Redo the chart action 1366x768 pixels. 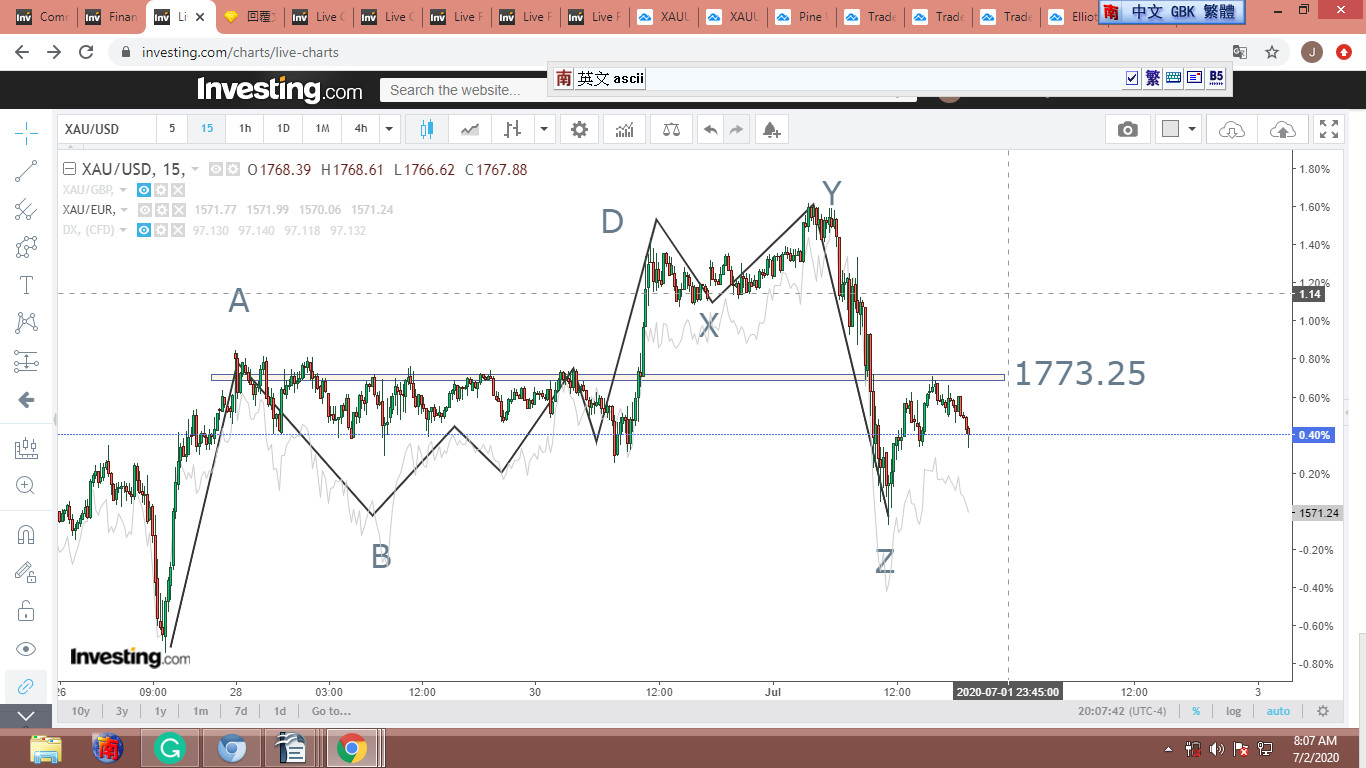pos(736,129)
